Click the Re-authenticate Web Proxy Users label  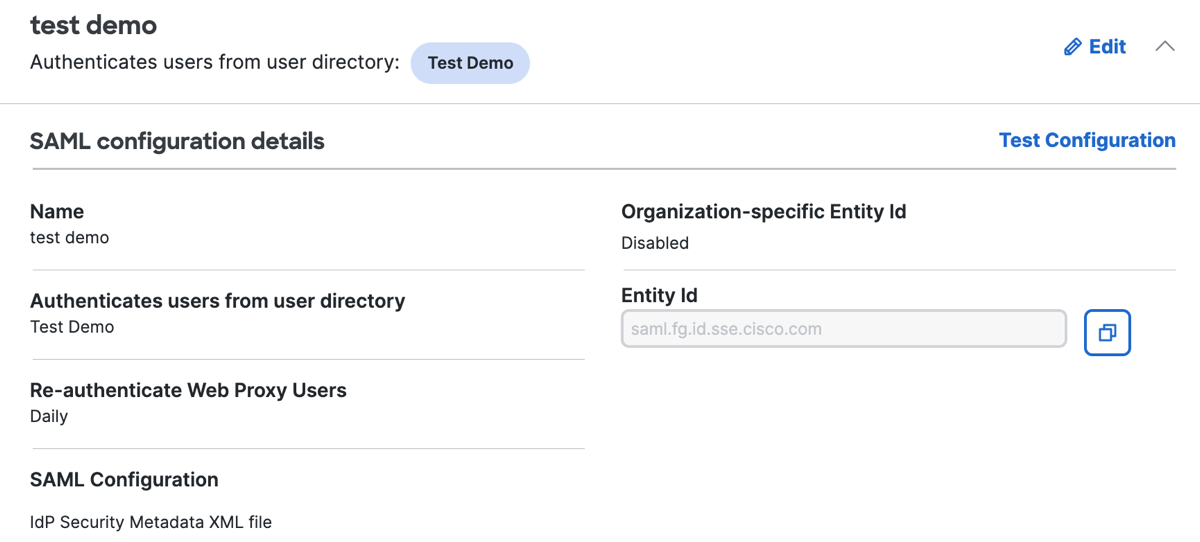coord(188,390)
